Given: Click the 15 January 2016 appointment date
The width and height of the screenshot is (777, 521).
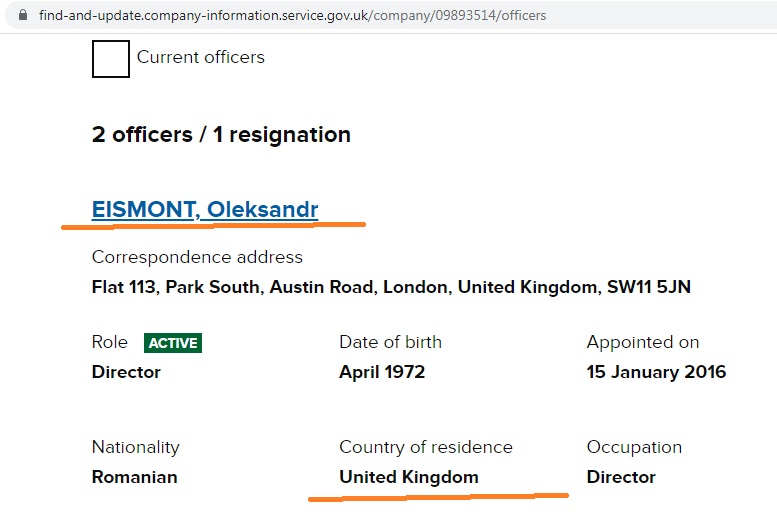Looking at the screenshot, I should [x=656, y=372].
